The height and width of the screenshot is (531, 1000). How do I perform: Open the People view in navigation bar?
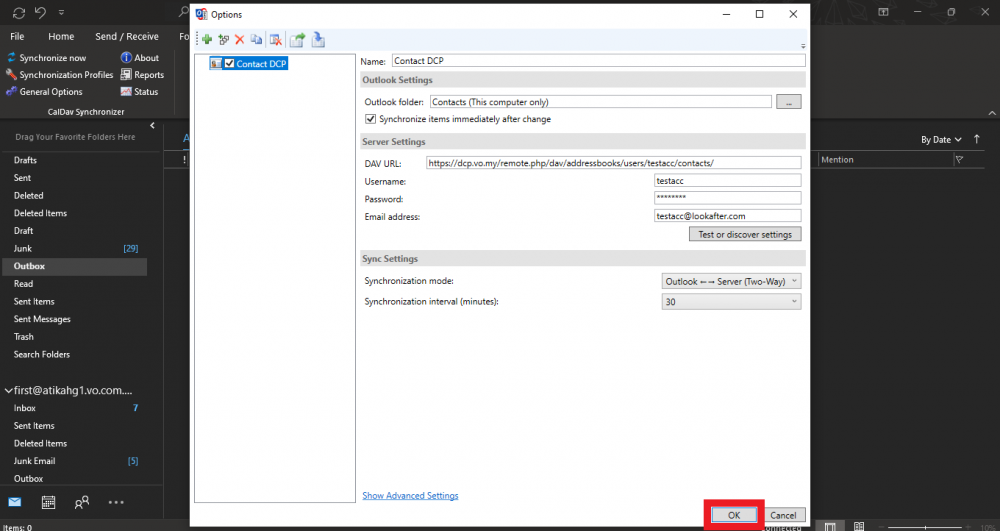pos(82,502)
